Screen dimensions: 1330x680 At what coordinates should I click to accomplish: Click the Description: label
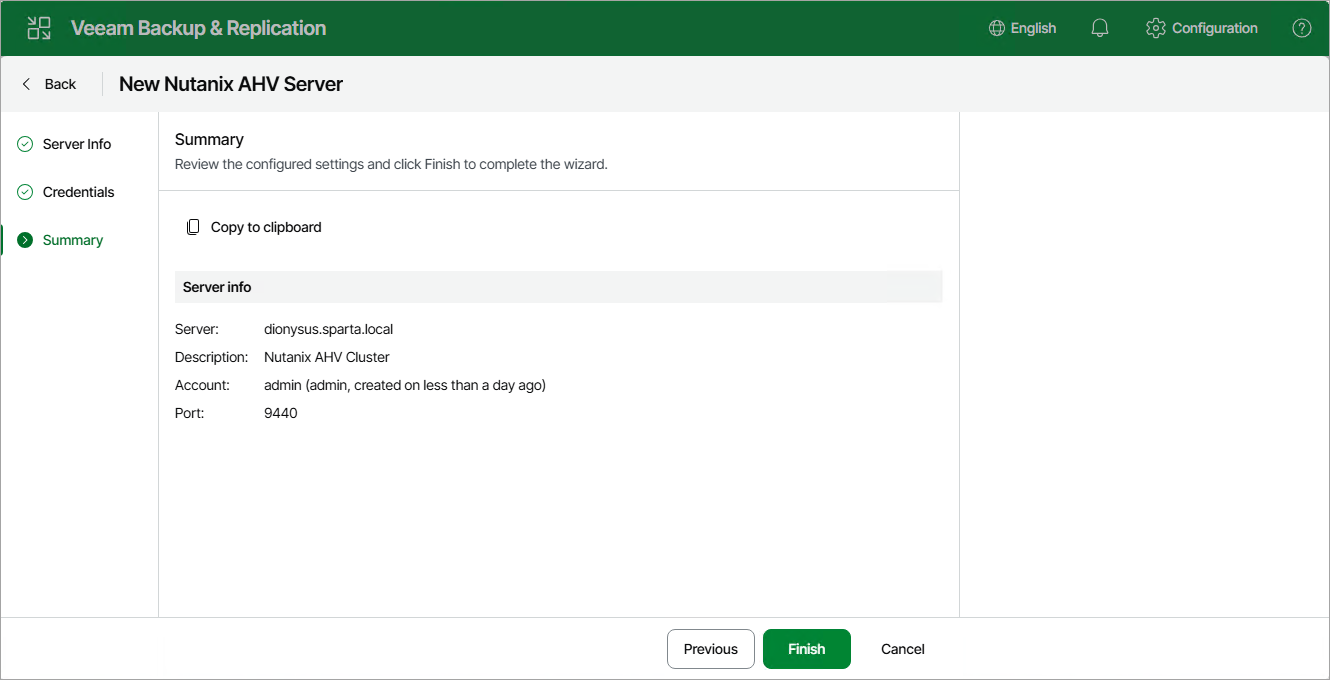tap(211, 357)
